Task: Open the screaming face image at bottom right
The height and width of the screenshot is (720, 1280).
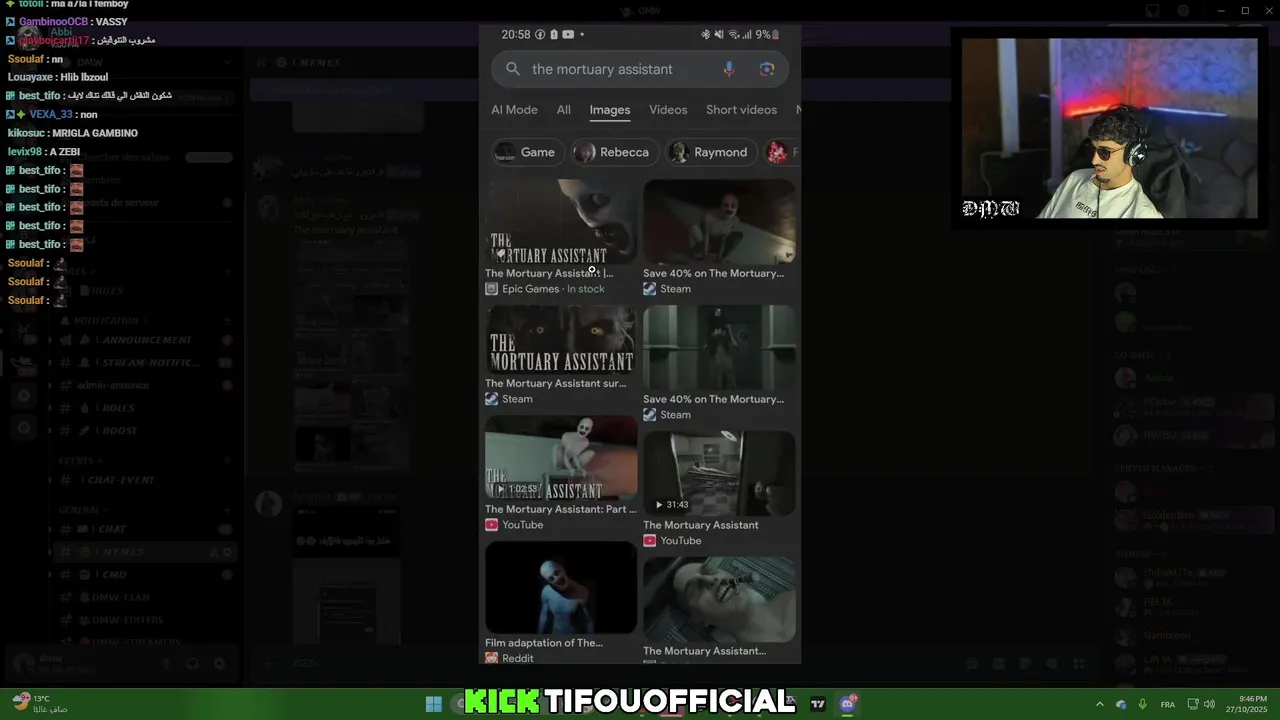Action: click(x=719, y=599)
